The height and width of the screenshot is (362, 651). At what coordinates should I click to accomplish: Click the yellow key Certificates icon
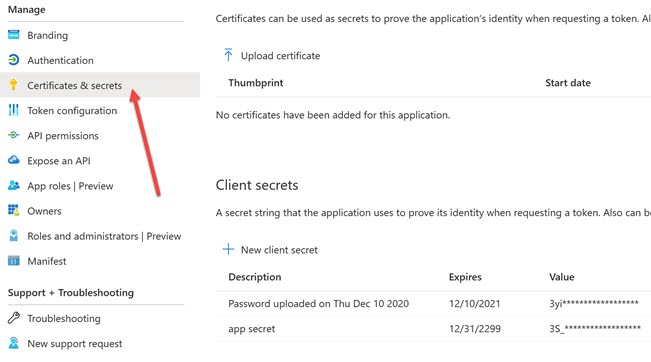coord(14,85)
